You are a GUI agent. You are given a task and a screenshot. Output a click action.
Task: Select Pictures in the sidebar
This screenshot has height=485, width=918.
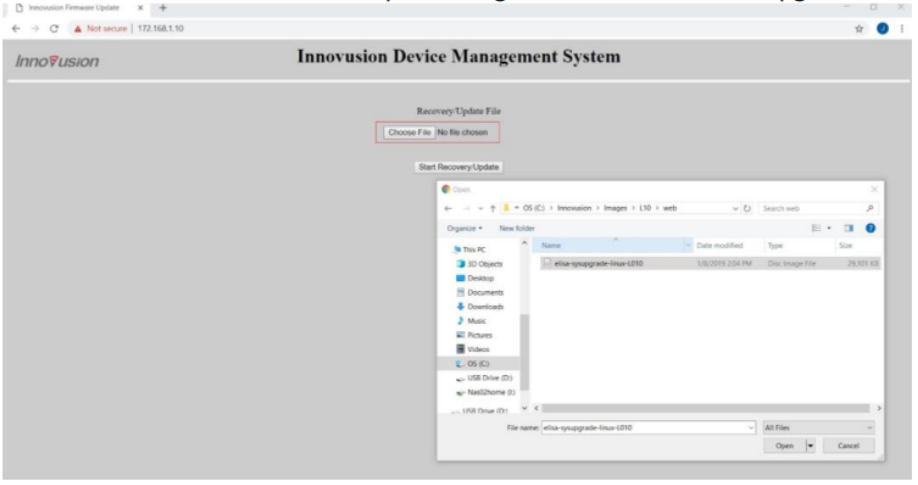point(474,335)
